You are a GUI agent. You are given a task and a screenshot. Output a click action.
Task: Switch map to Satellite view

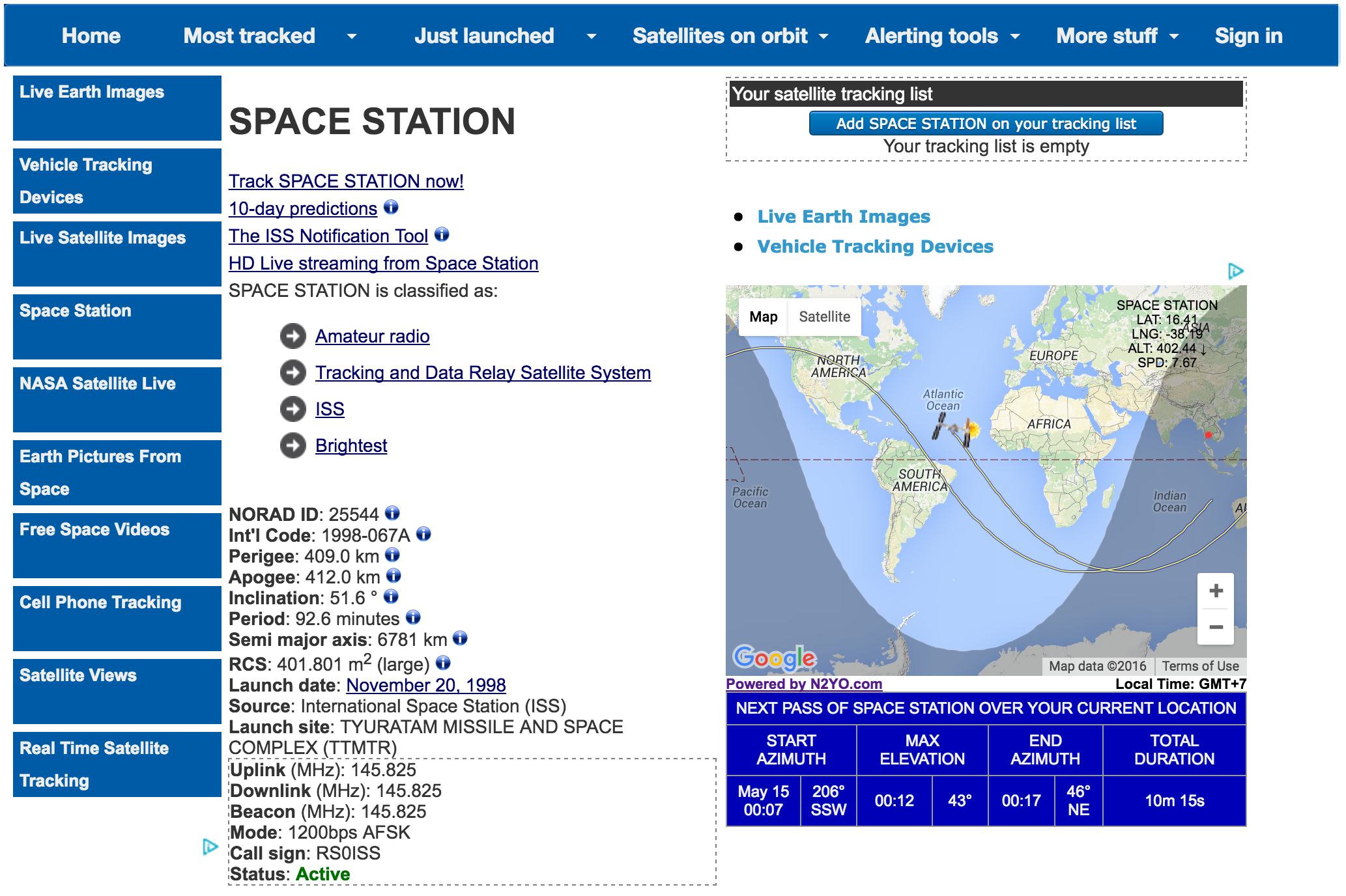pos(824,316)
